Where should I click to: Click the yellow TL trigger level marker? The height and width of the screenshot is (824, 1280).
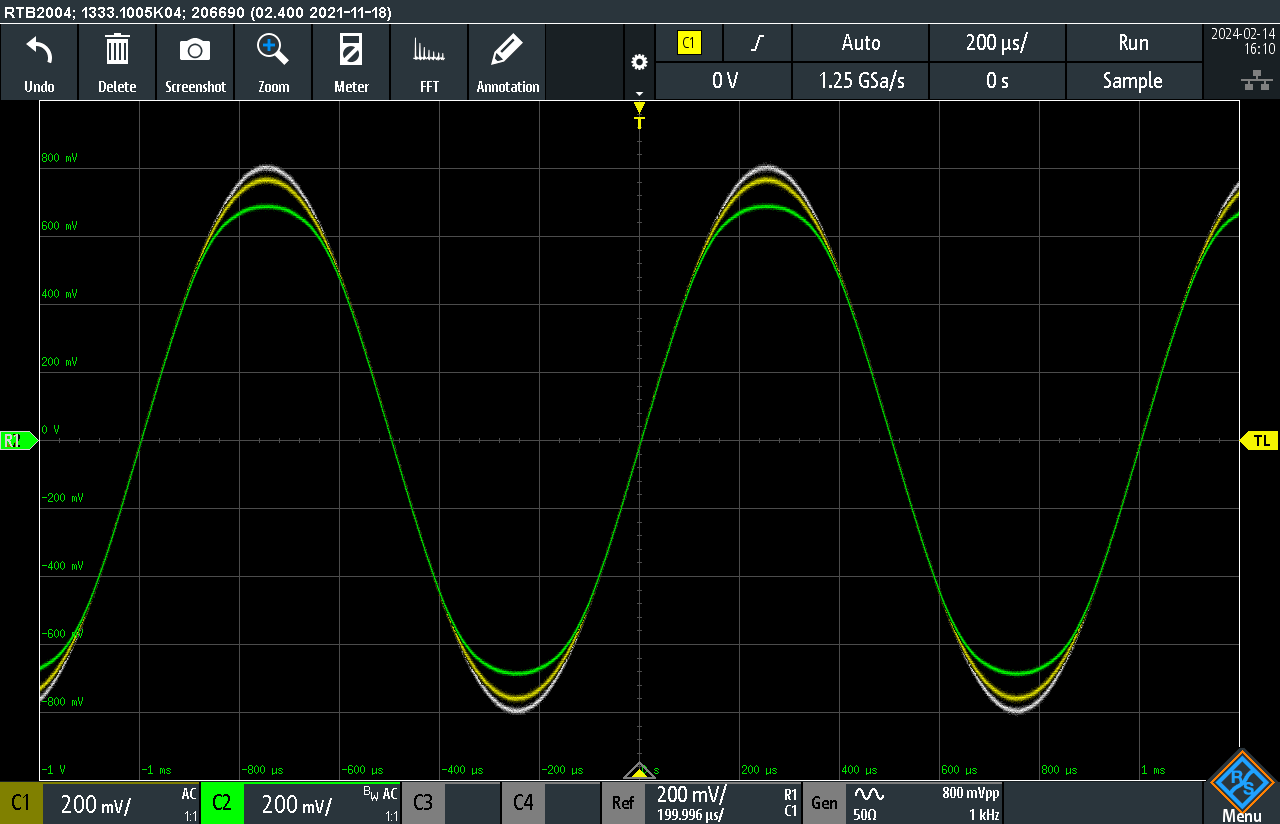(x=1259, y=441)
